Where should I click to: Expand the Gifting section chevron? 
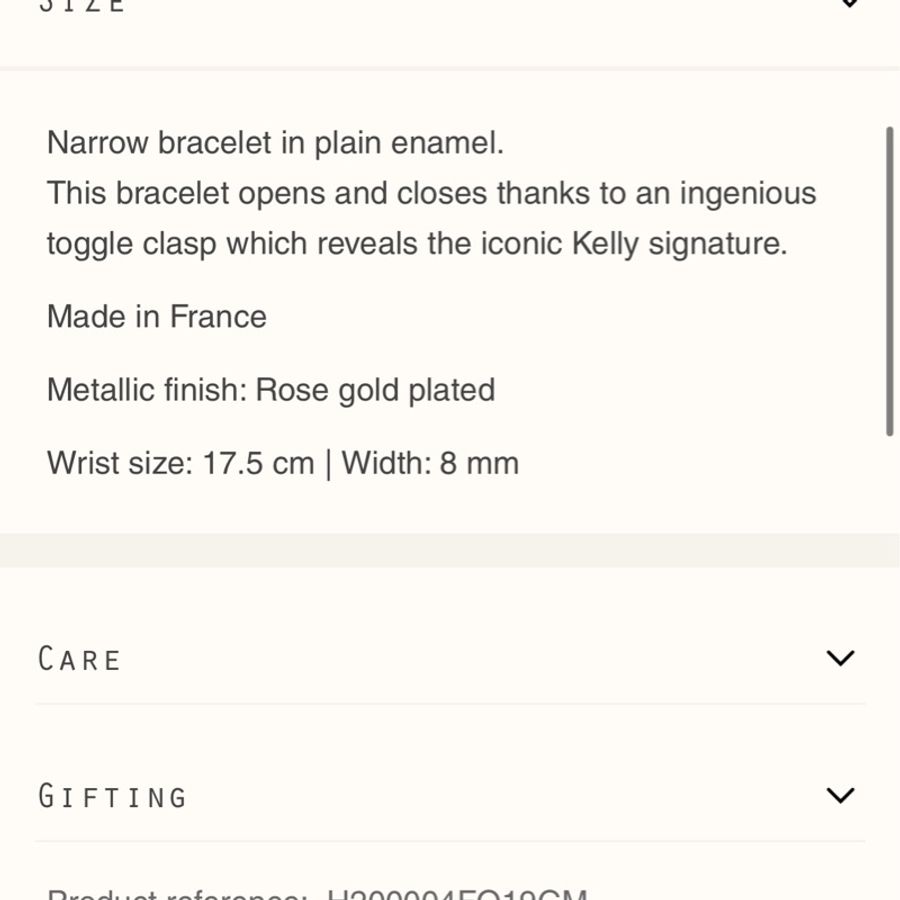point(840,796)
